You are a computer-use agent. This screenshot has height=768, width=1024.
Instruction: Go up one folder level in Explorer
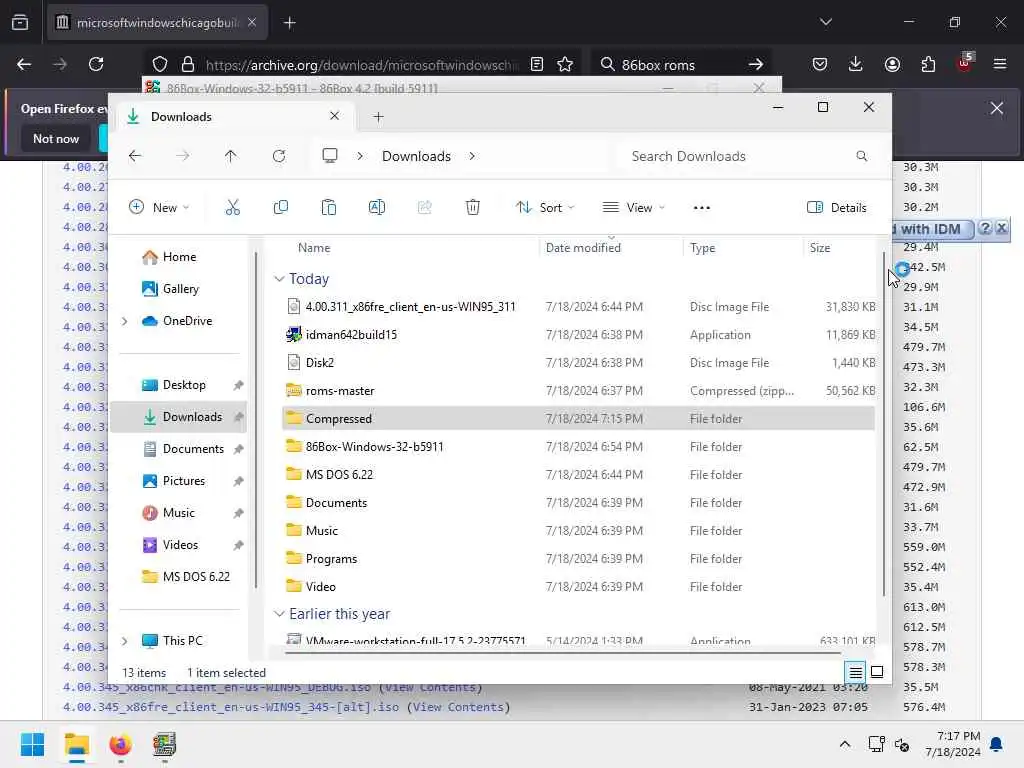[231, 156]
